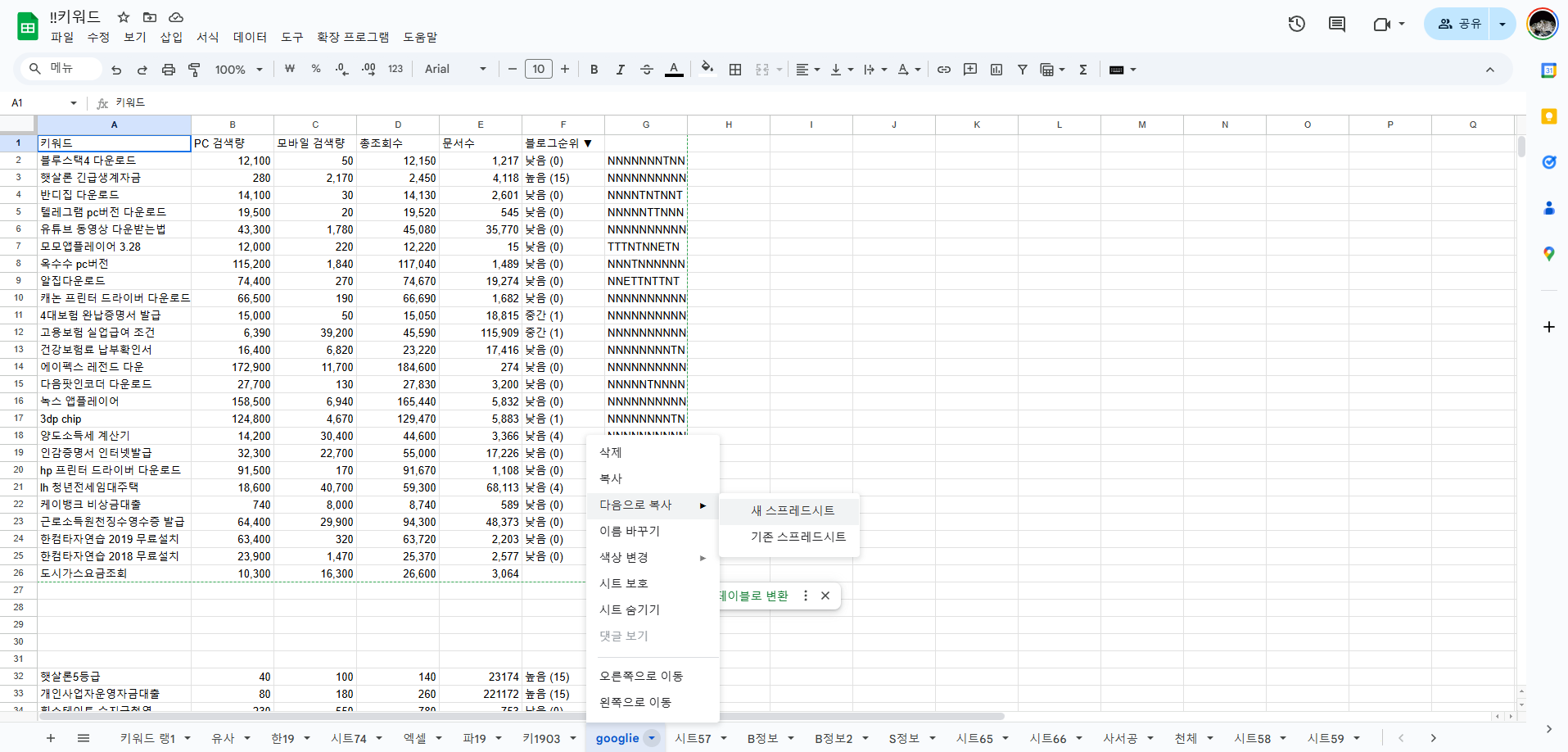Open Google Calendar side panel
1568x752 pixels.
(1549, 70)
